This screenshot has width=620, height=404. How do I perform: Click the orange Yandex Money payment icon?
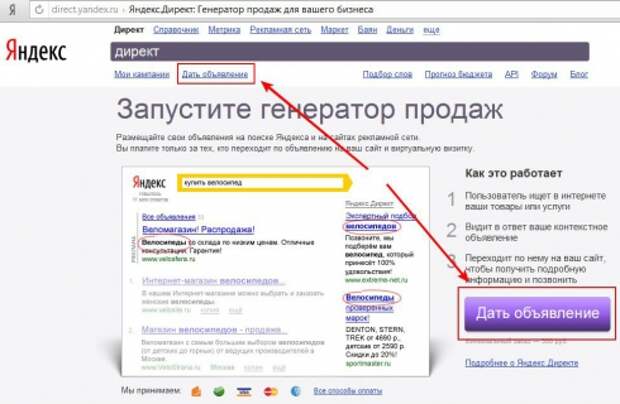(x=196, y=391)
